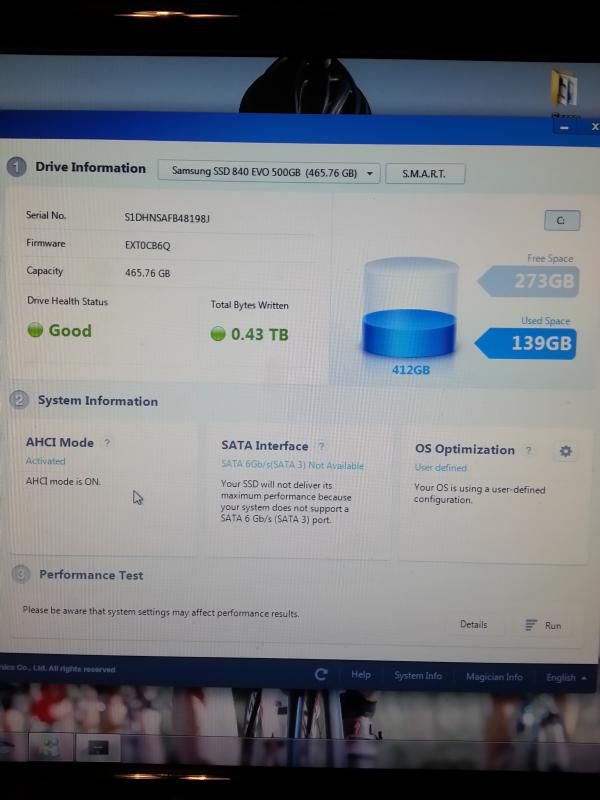
Task: Click the 'User defined' status text
Action: [441, 467]
